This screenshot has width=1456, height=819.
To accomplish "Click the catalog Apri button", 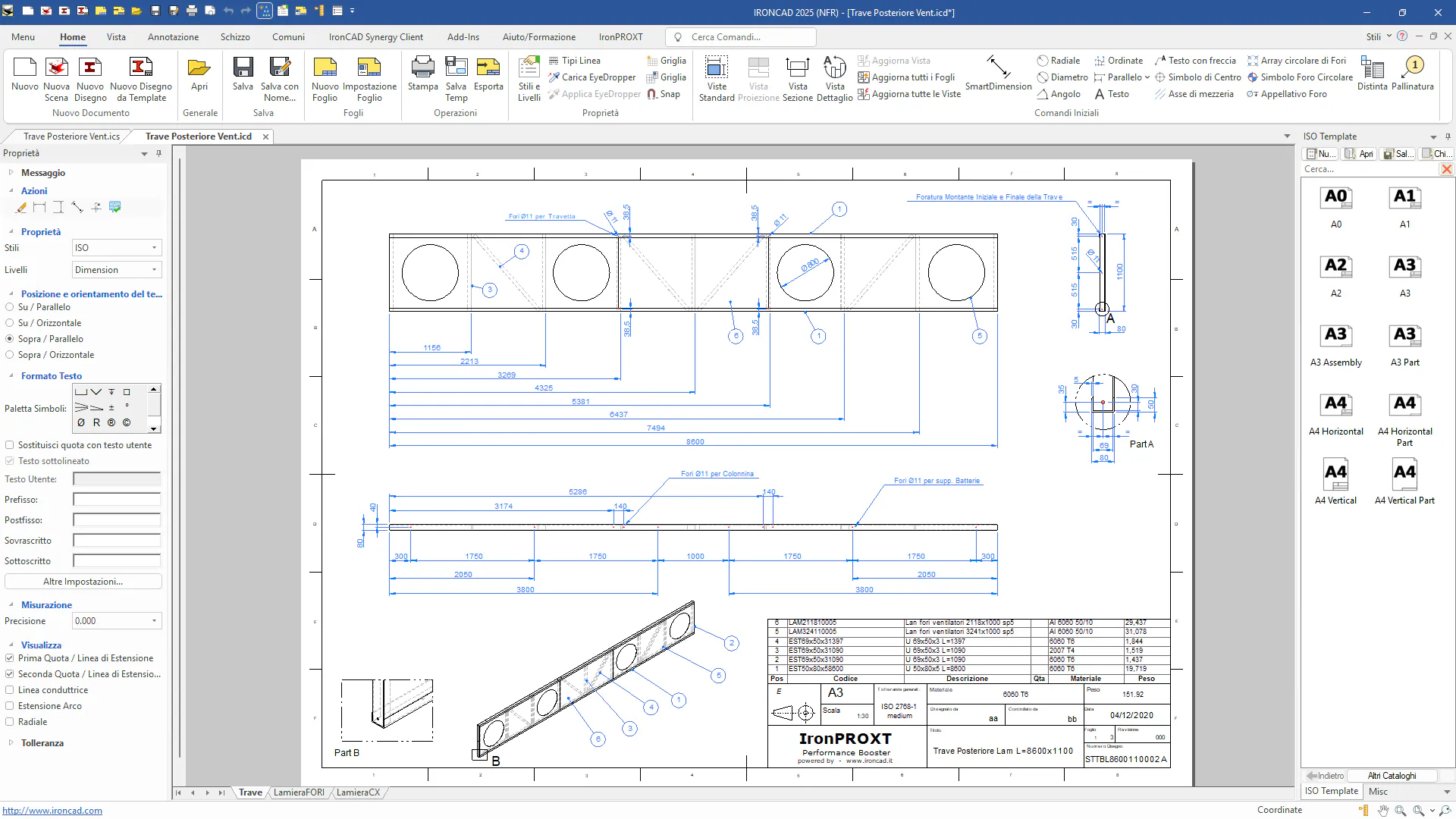I will click(x=1360, y=154).
